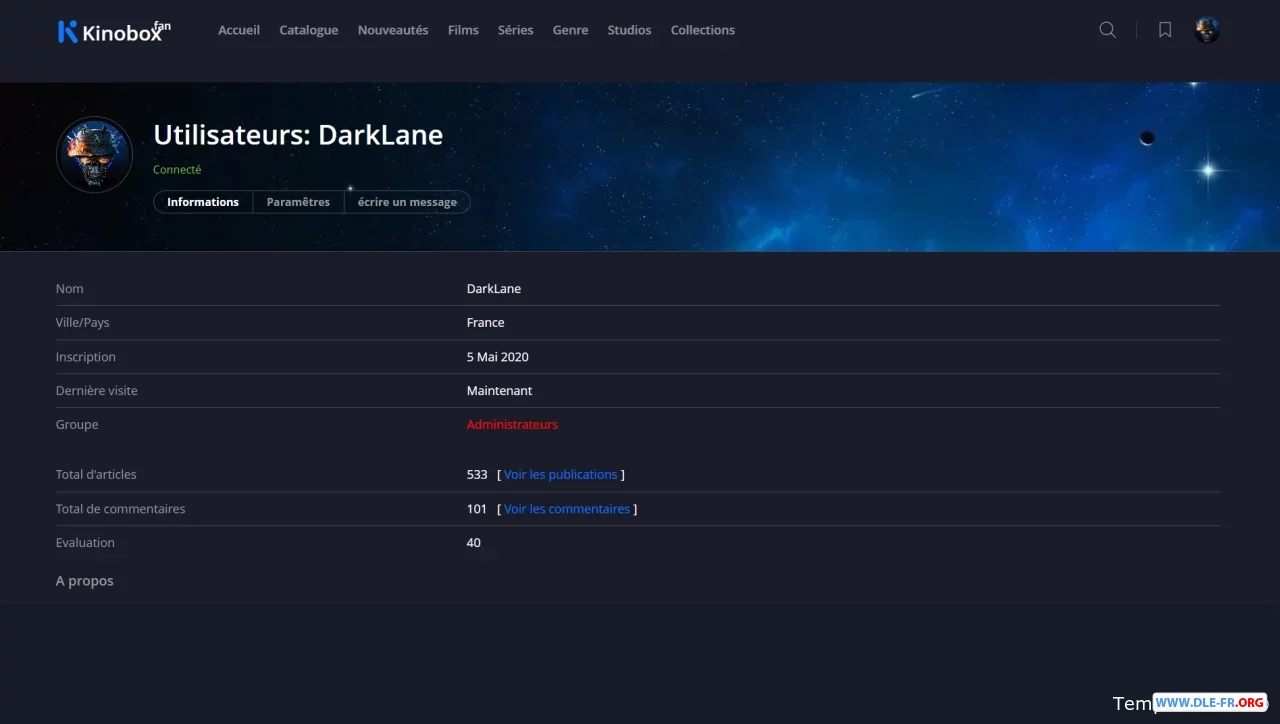The height and width of the screenshot is (724, 1280).
Task: Click the Inscription label
Action: pos(86,357)
